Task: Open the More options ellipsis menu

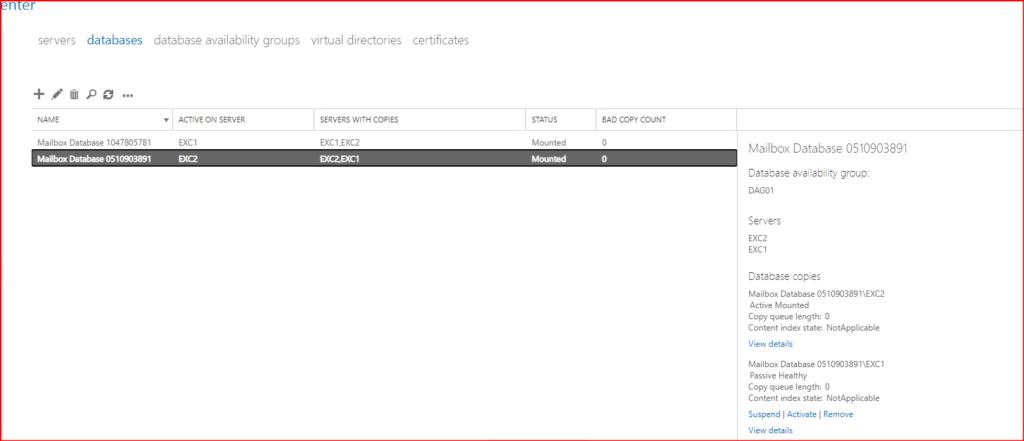Action: (128, 96)
